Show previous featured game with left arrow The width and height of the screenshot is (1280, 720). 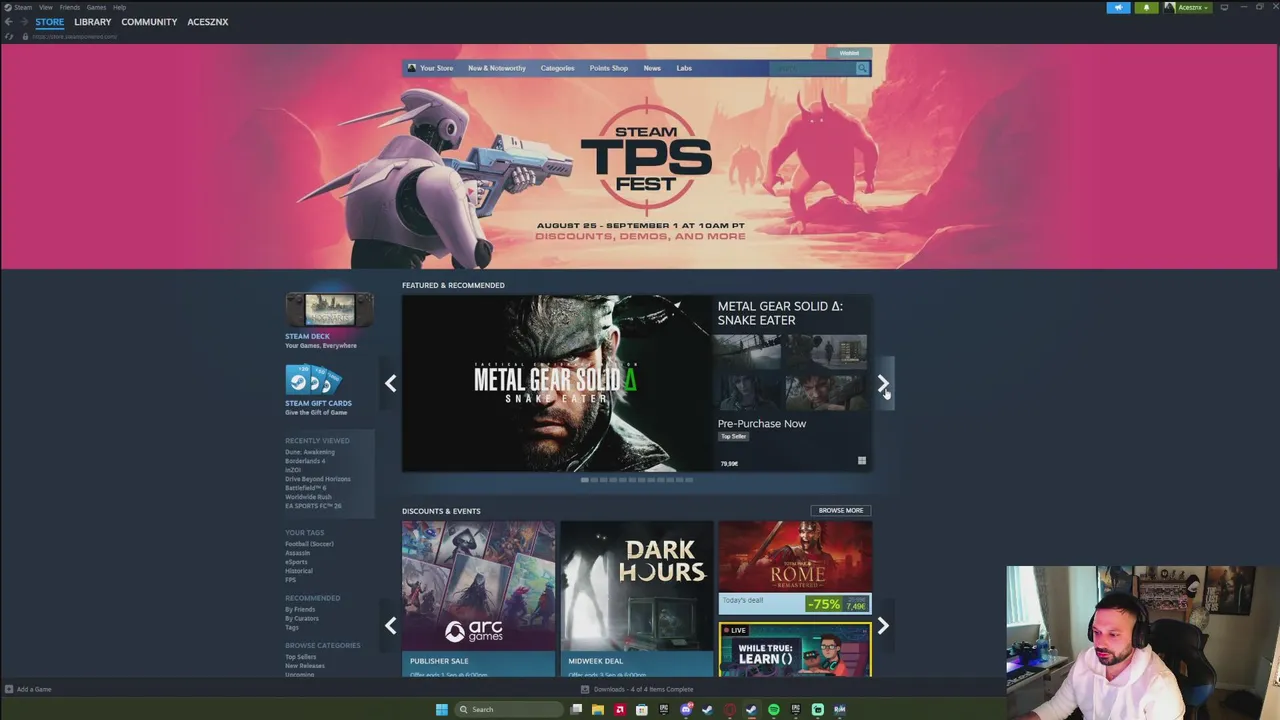[x=391, y=383]
